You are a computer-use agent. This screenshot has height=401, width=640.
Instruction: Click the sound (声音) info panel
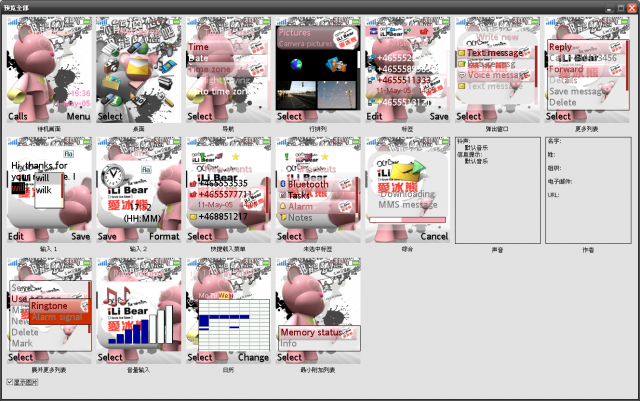tap(498, 190)
